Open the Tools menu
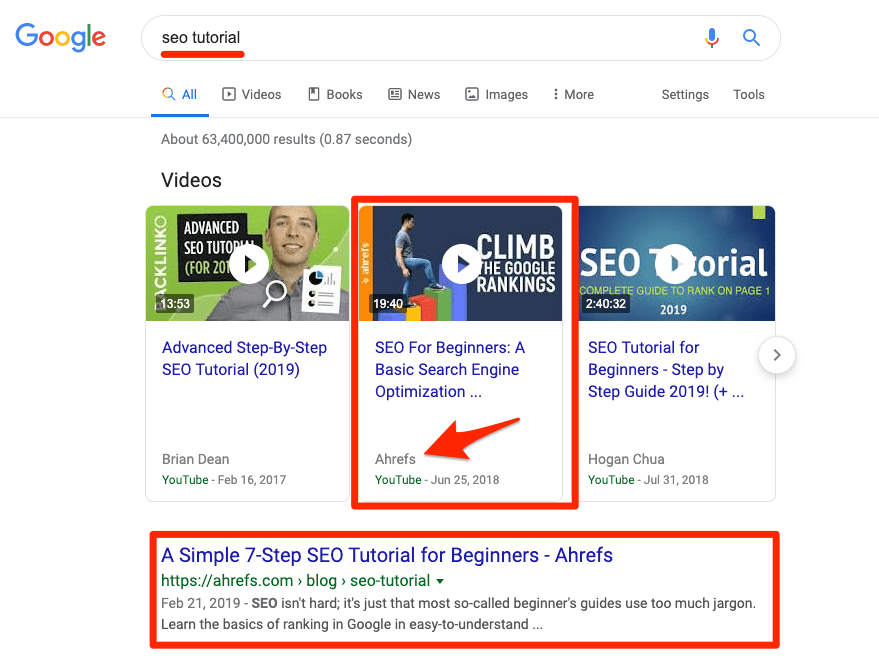Screen dimensions: 879x664 pos(748,94)
